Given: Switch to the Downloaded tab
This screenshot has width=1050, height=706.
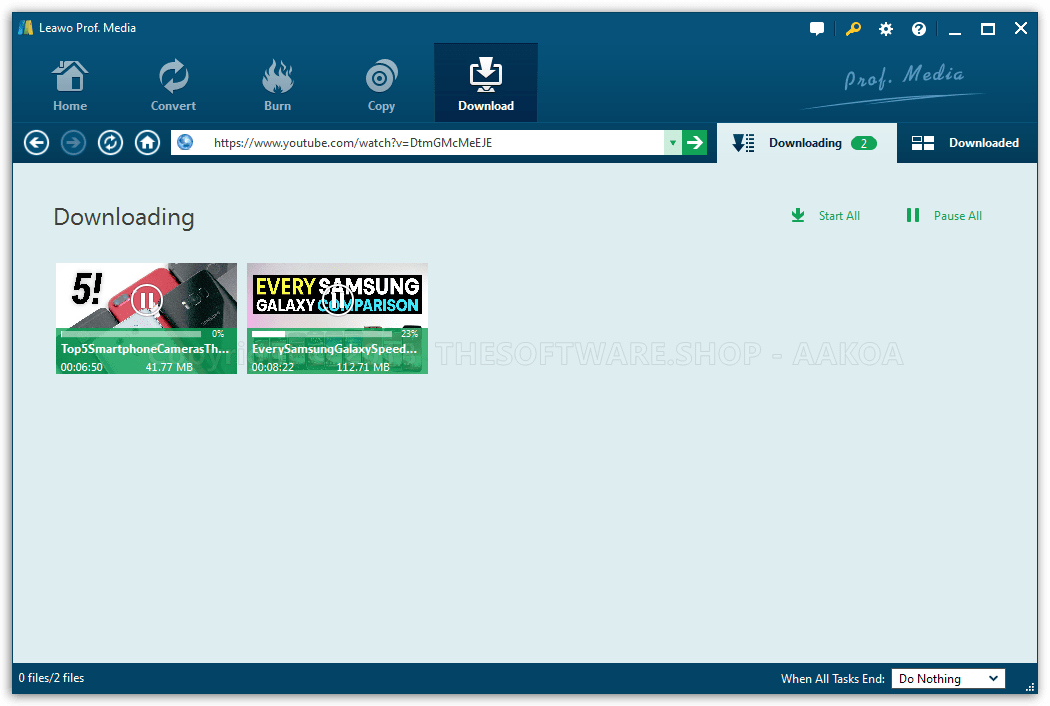Looking at the screenshot, I should [966, 143].
